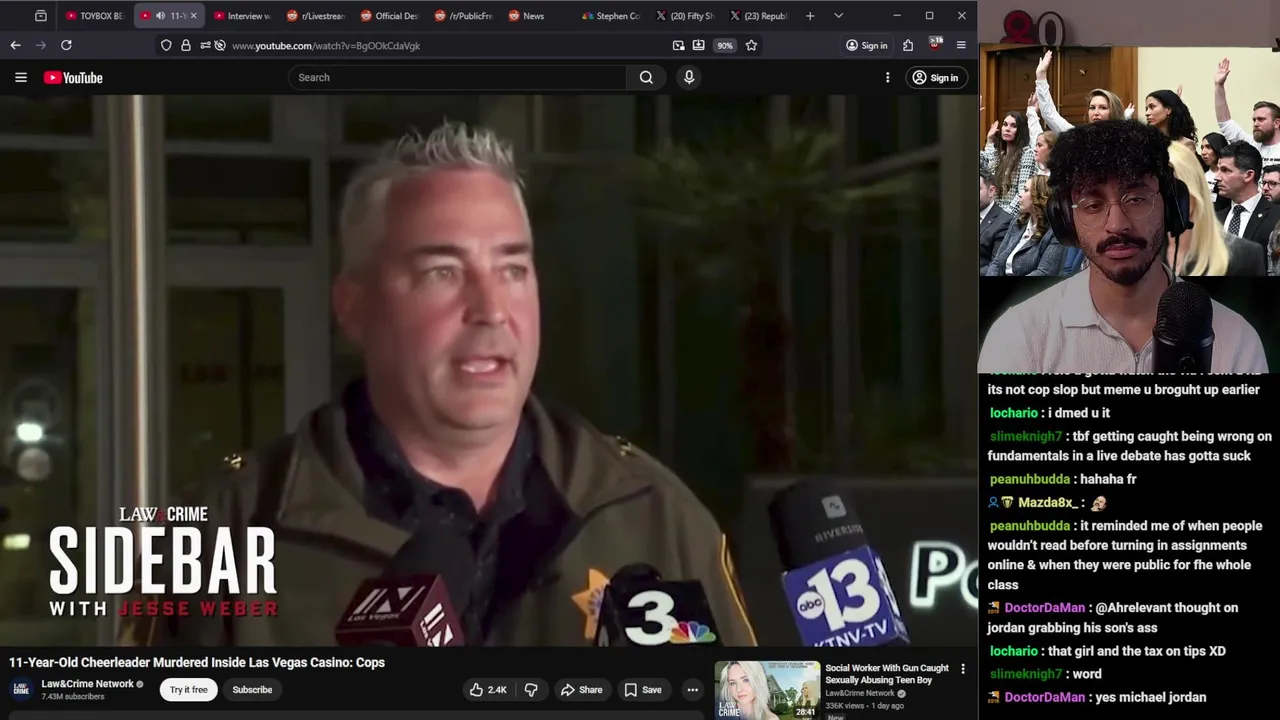Like the video with 2.4K thumbs up
Viewport: 1280px width, 720px height.
tap(488, 689)
